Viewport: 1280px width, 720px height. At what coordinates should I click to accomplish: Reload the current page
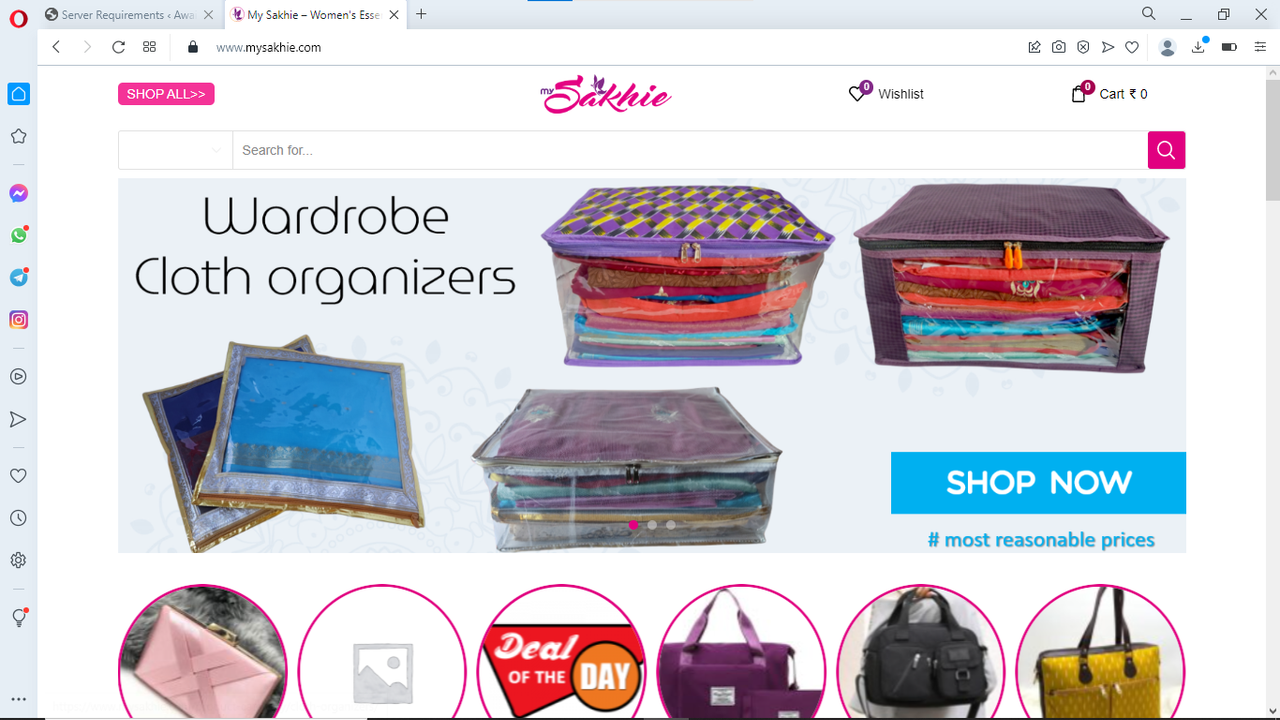tap(118, 47)
